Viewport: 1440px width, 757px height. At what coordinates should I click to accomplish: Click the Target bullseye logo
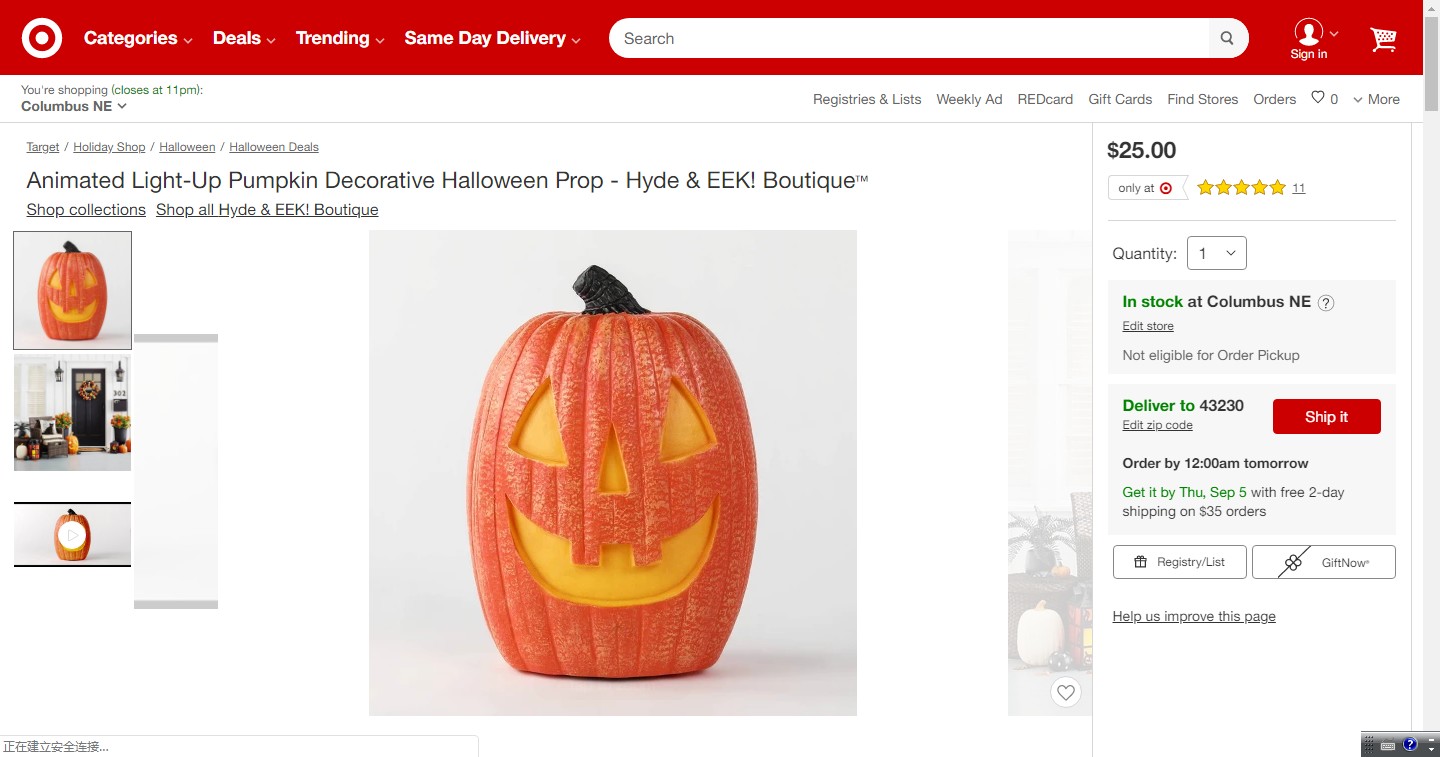pyautogui.click(x=42, y=38)
